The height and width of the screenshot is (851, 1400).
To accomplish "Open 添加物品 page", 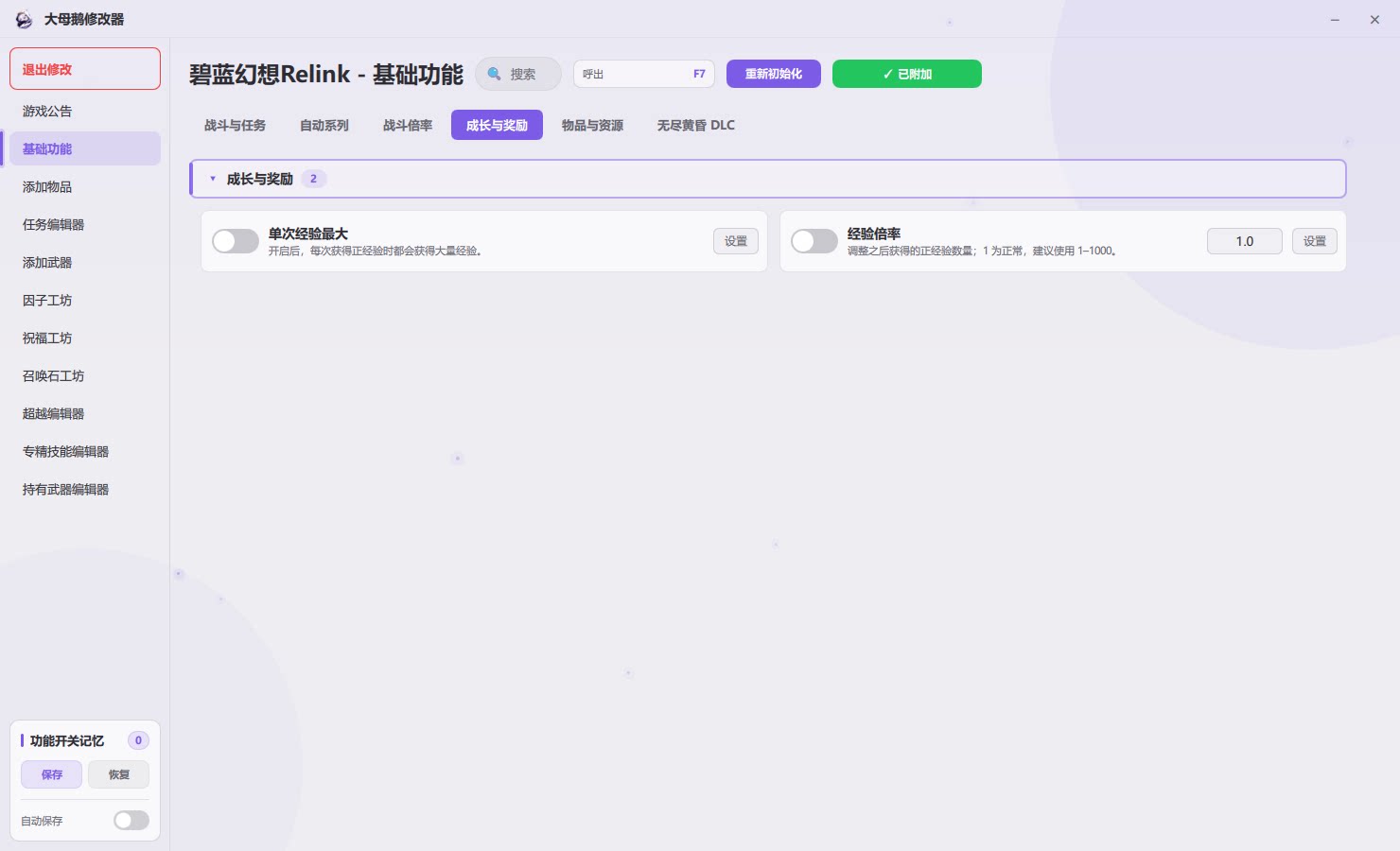I will (x=85, y=186).
